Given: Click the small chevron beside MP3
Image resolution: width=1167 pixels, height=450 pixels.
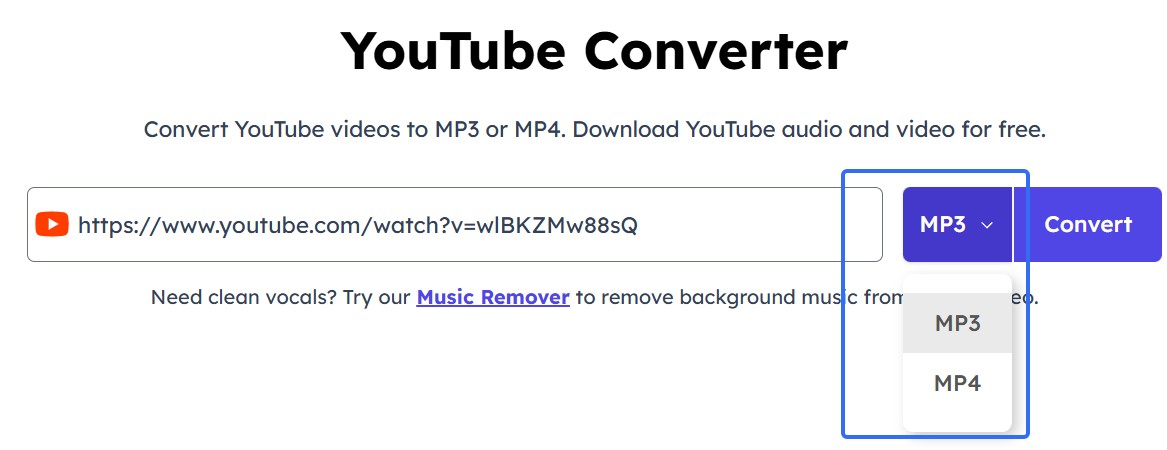Looking at the screenshot, I should pyautogui.click(x=987, y=225).
